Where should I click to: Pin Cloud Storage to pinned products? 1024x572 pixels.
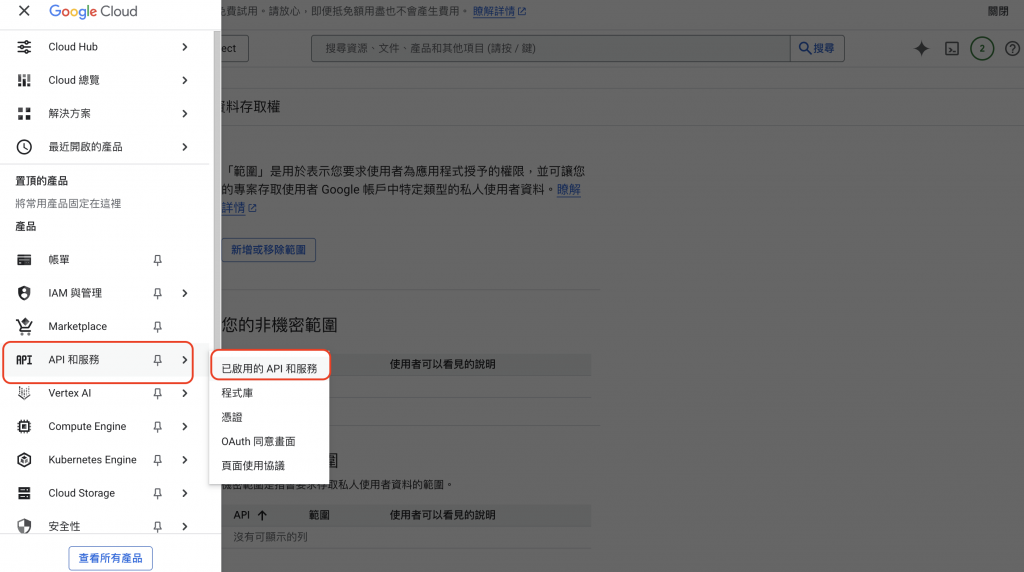coord(157,493)
